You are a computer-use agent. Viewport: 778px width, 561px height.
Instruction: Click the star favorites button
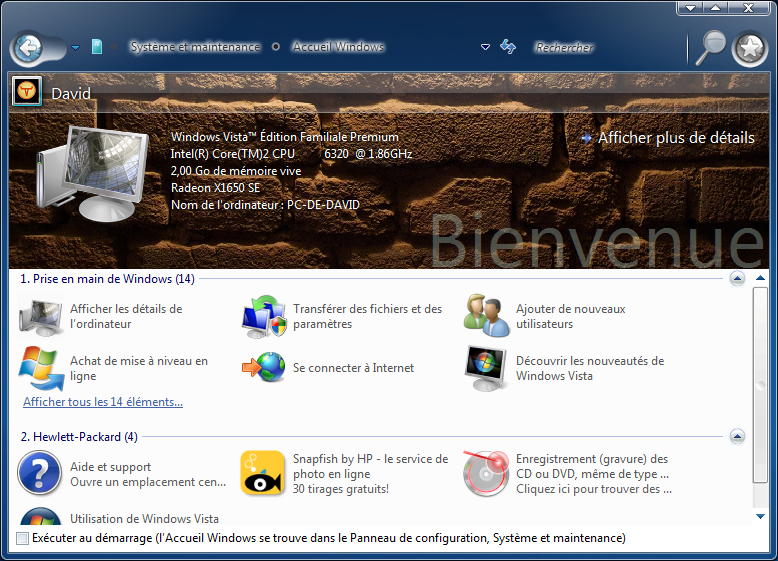[750, 48]
